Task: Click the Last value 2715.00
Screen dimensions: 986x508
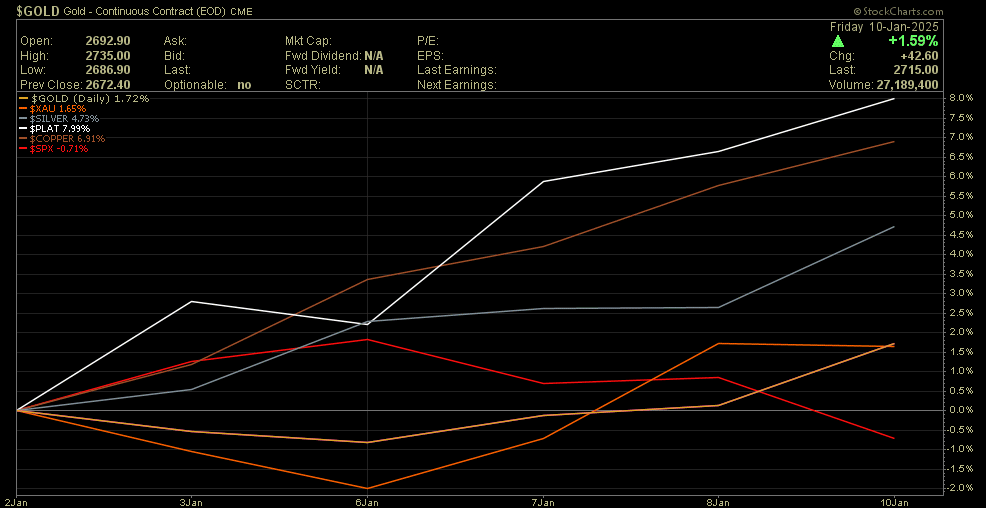Action: (x=917, y=70)
